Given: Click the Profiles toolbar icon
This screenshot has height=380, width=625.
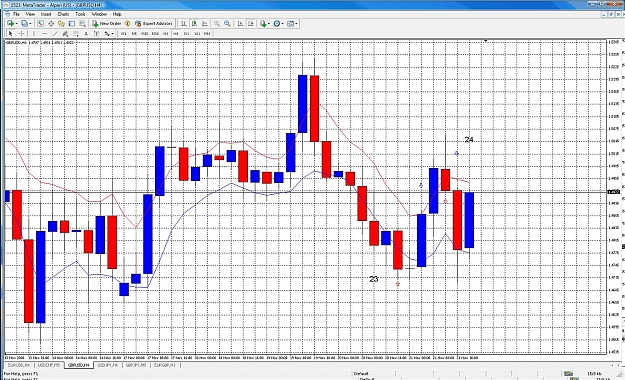Looking at the screenshot, I should pos(24,24).
